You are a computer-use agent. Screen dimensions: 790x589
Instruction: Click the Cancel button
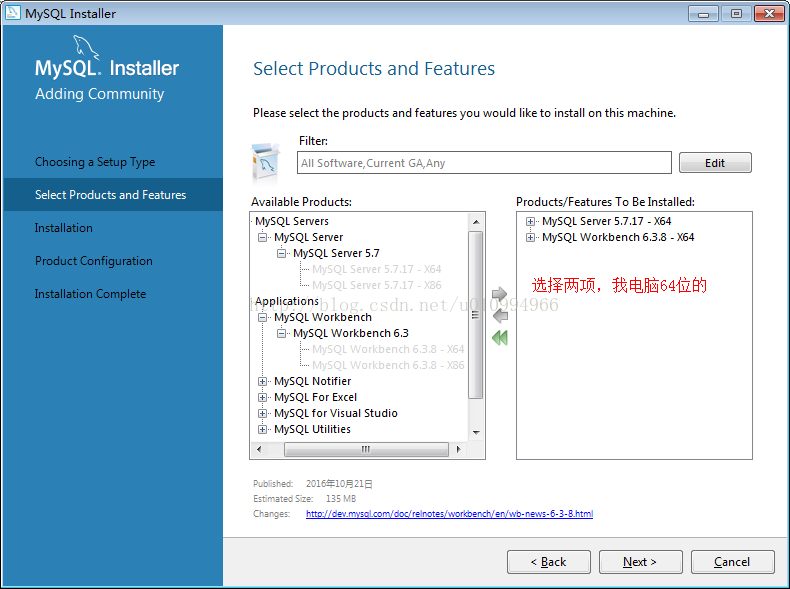click(732, 562)
